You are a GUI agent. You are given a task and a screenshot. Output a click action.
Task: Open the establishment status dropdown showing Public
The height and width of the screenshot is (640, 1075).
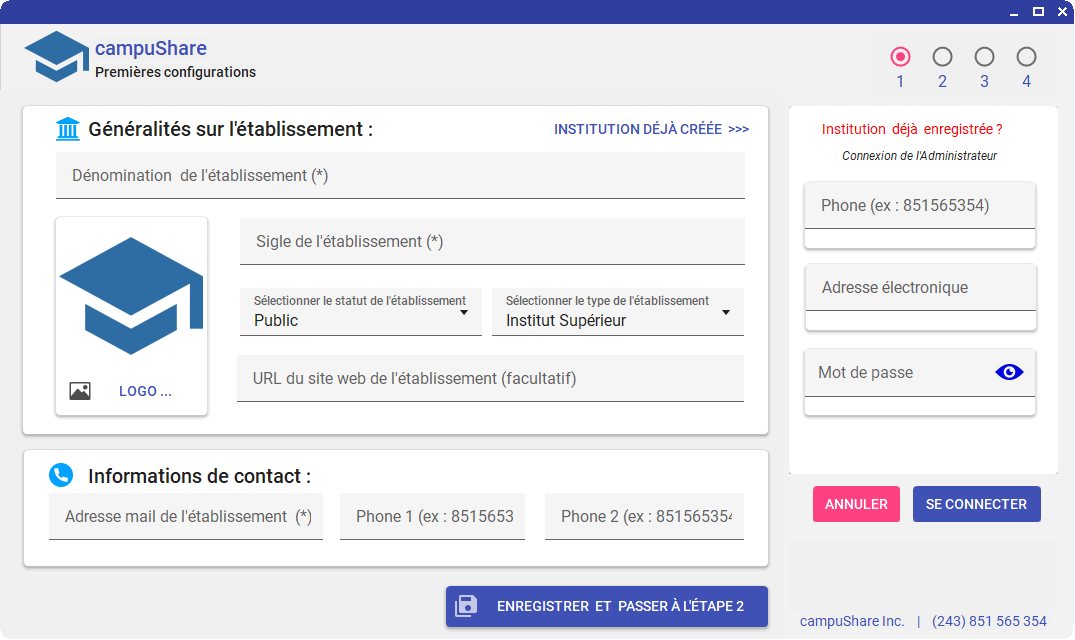pos(360,312)
